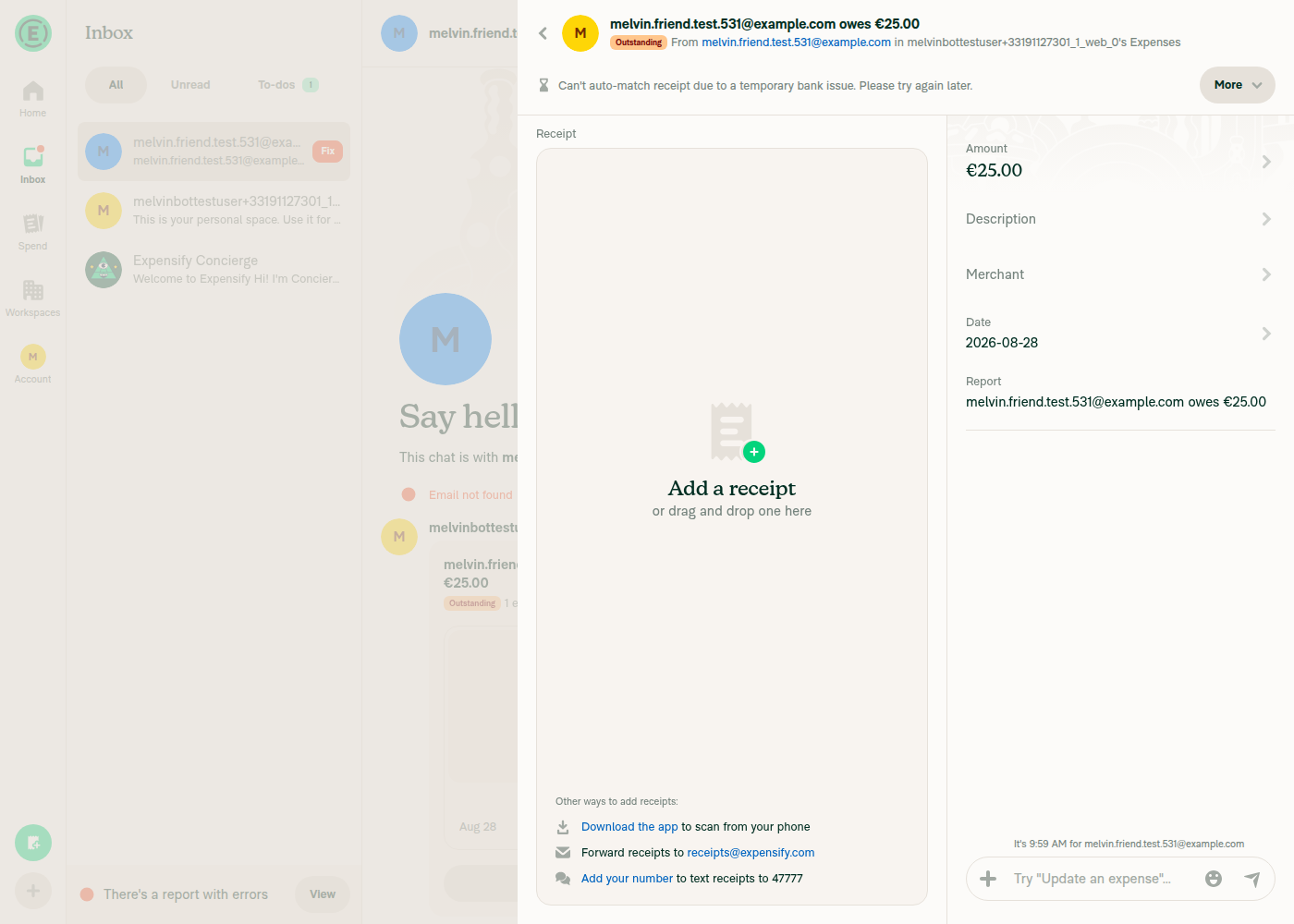Open the melvinbottestuser personal space chat

(x=214, y=211)
